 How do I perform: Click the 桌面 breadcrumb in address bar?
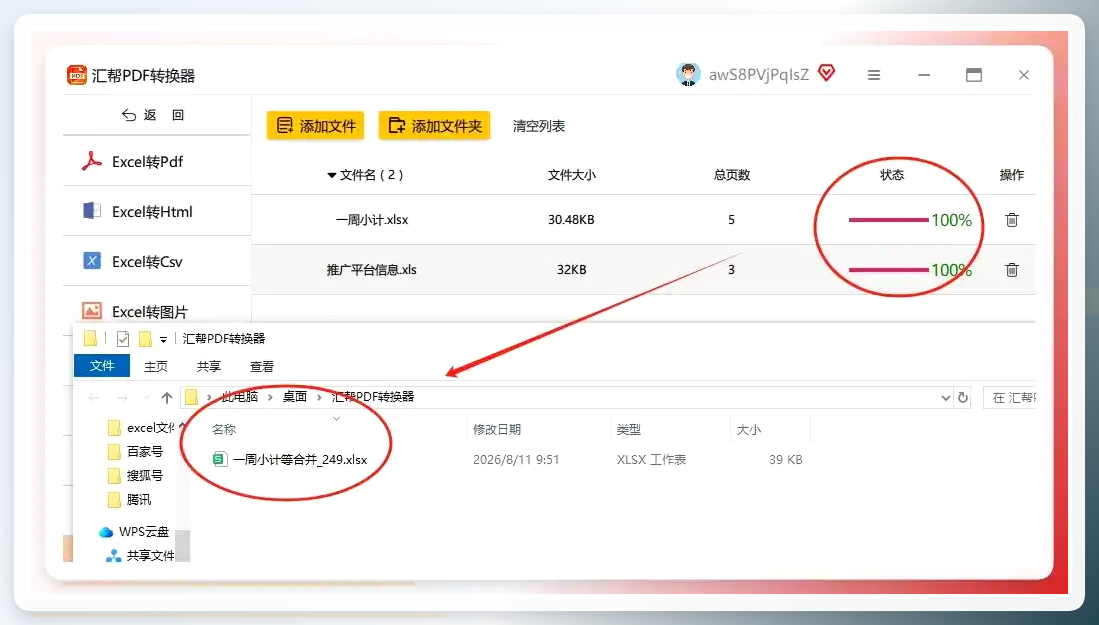pos(295,397)
